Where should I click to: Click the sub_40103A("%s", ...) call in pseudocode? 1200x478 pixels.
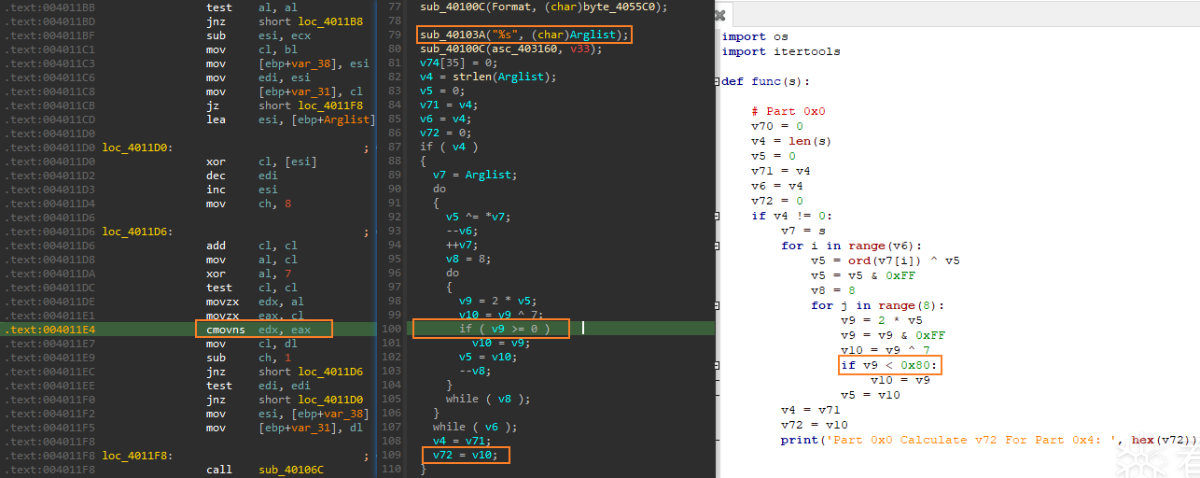tap(525, 35)
